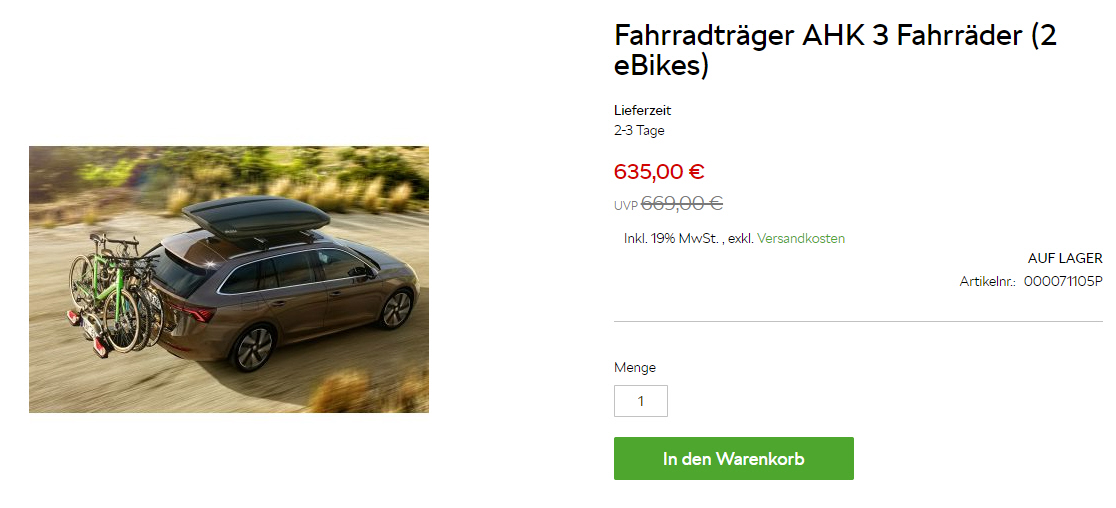The width and height of the screenshot is (1116, 508).
Task: Click the AUF LAGER stock status
Action: pyautogui.click(x=1065, y=258)
